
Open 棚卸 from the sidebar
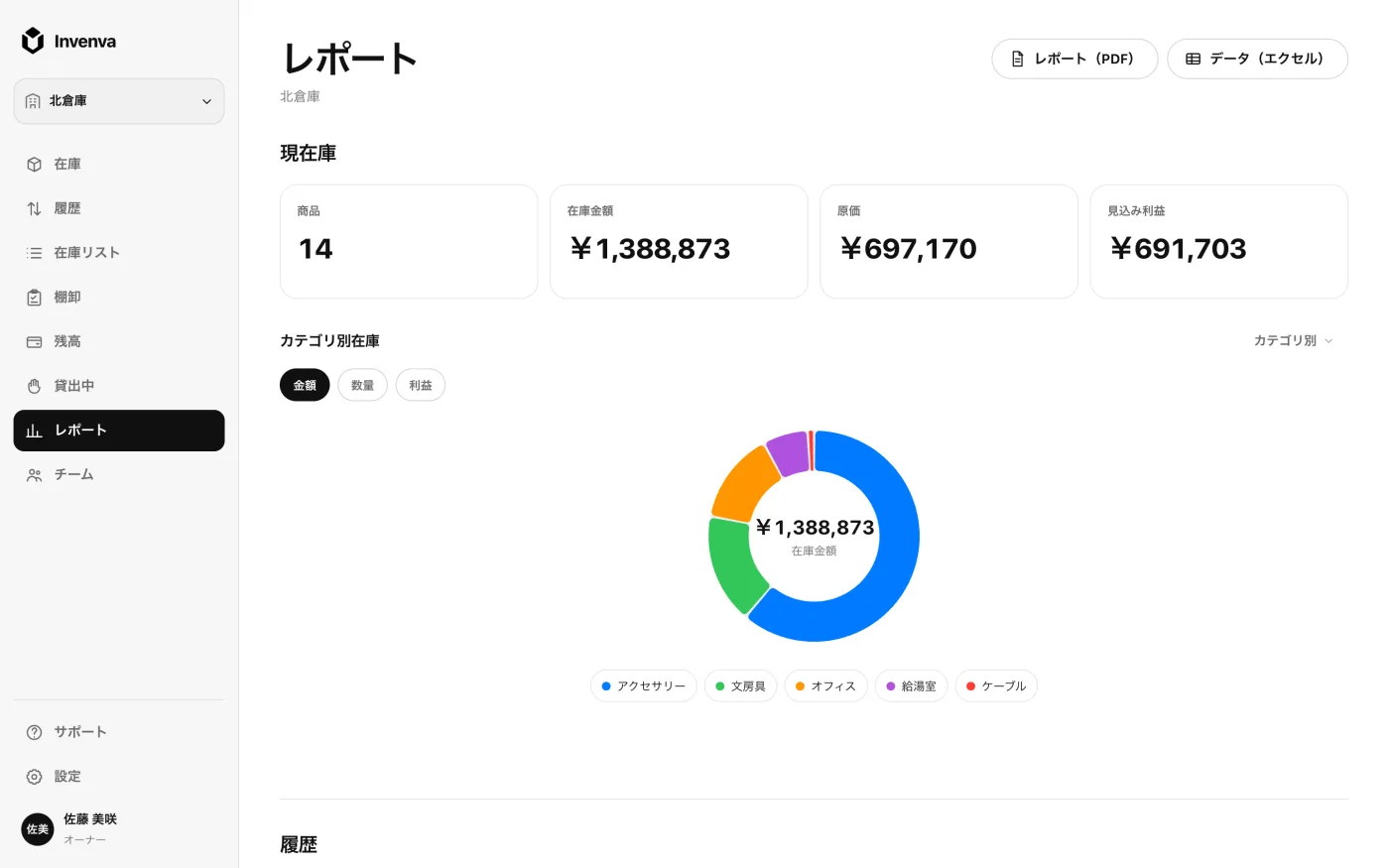tap(119, 298)
